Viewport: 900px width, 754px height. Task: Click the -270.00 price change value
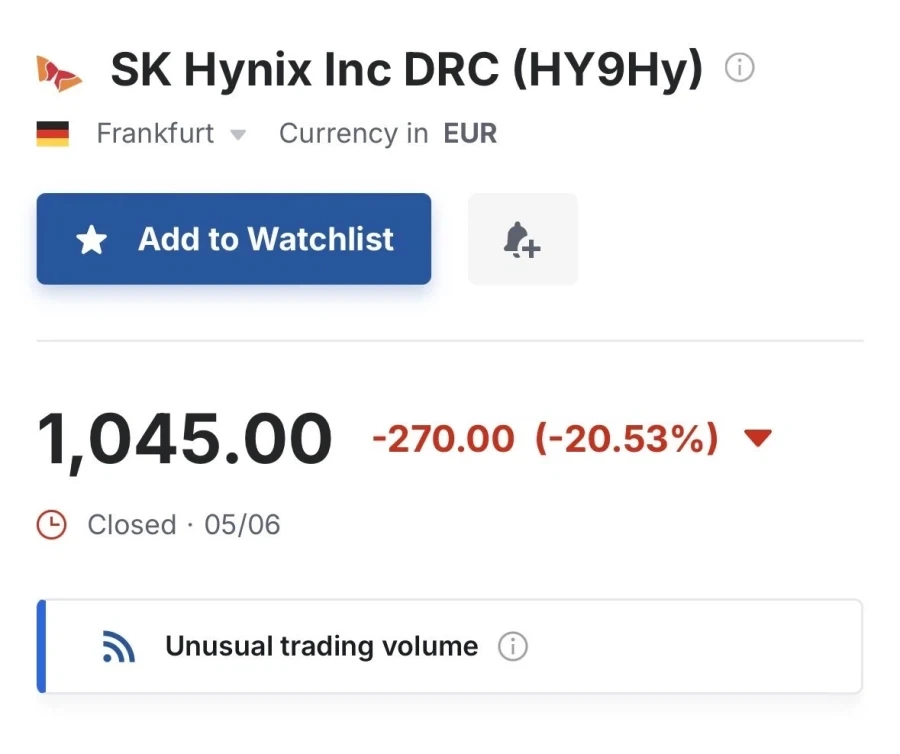443,439
